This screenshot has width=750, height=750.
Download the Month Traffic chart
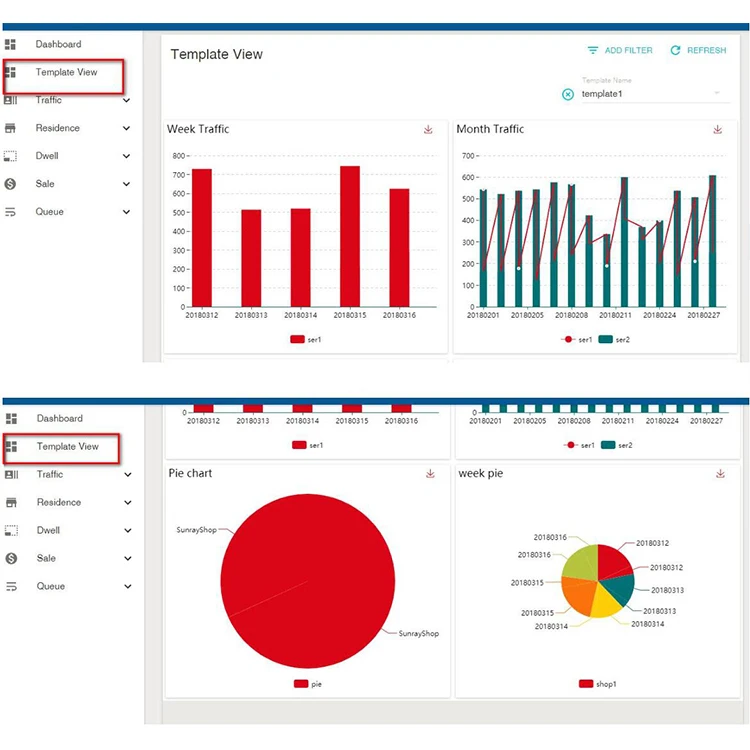coord(717,130)
